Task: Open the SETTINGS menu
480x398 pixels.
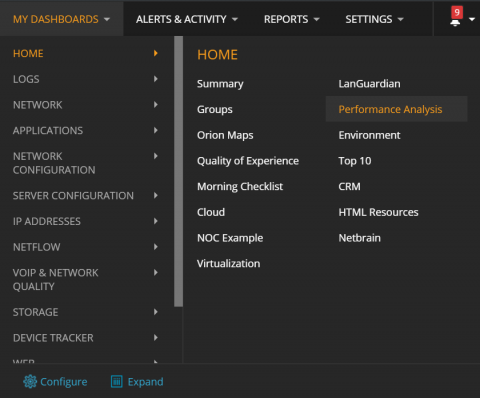Action: pyautogui.click(x=374, y=19)
